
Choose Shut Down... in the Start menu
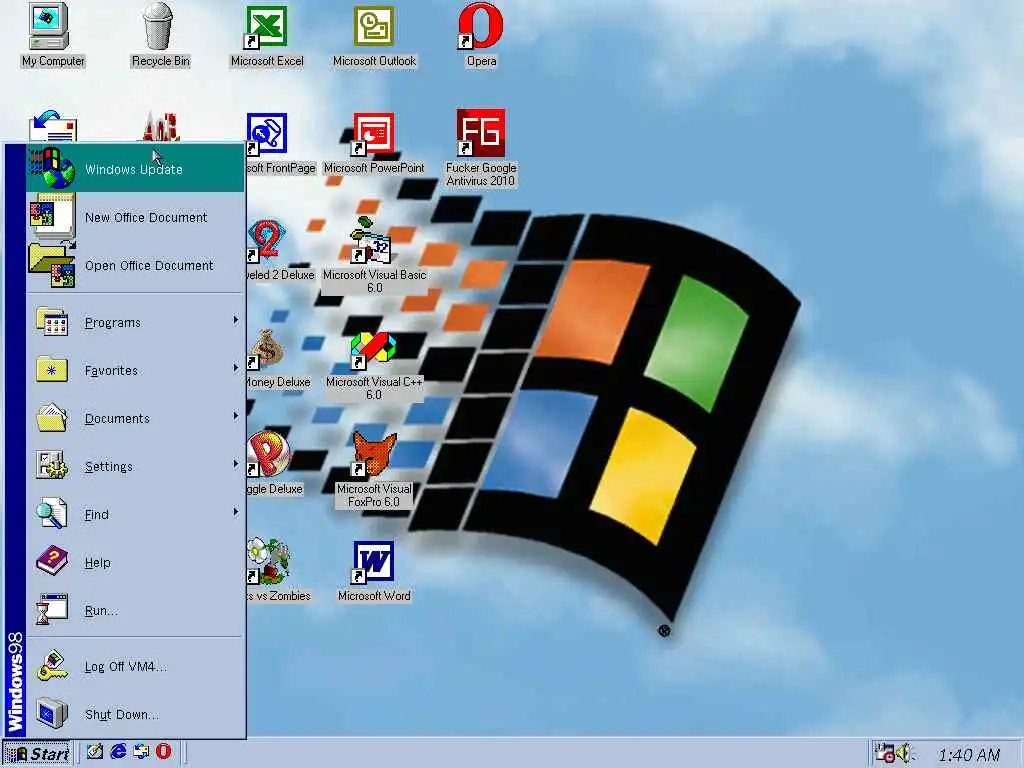pos(135,714)
